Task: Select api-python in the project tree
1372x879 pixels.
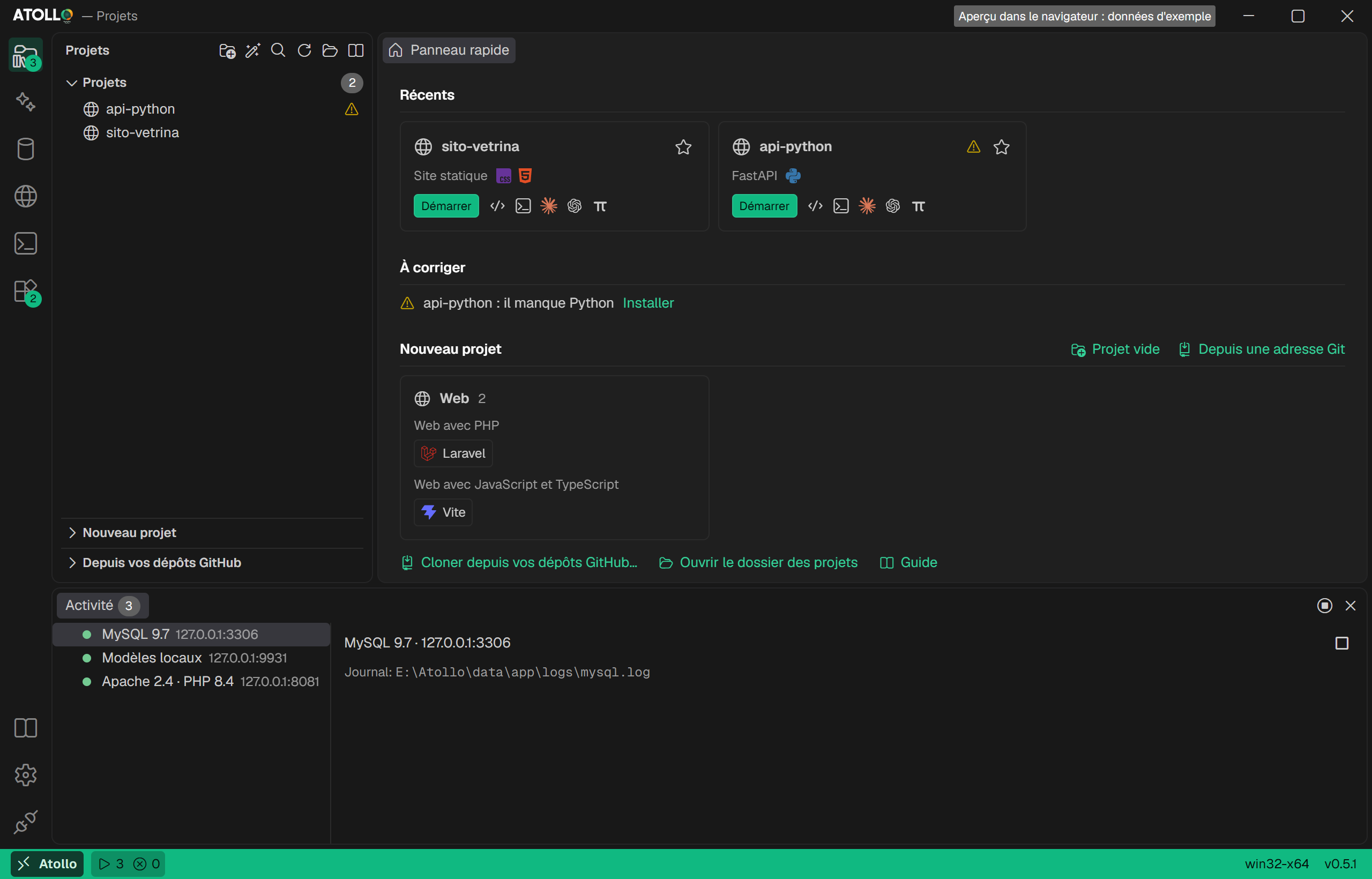Action: (x=212, y=109)
